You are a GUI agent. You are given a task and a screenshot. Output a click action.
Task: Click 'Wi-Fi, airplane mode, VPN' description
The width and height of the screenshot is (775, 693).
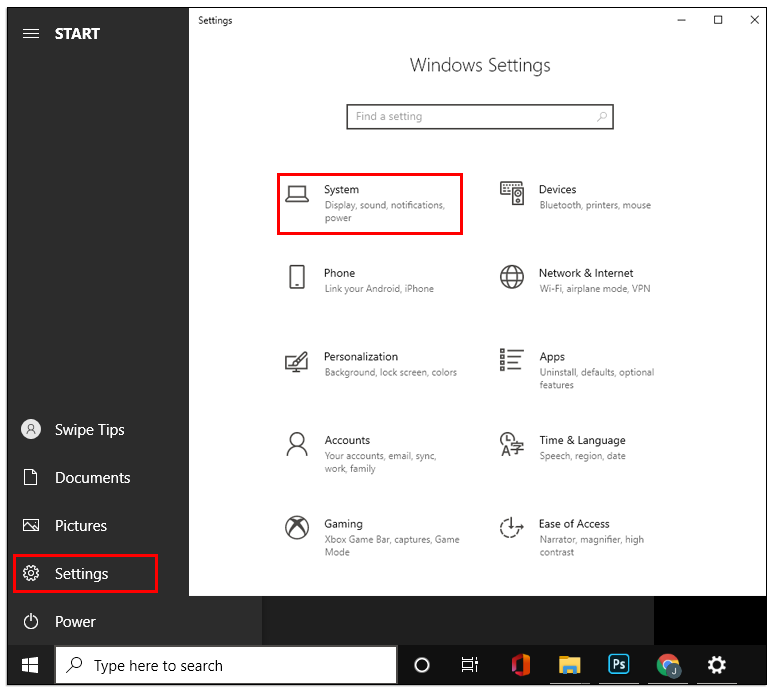click(595, 288)
